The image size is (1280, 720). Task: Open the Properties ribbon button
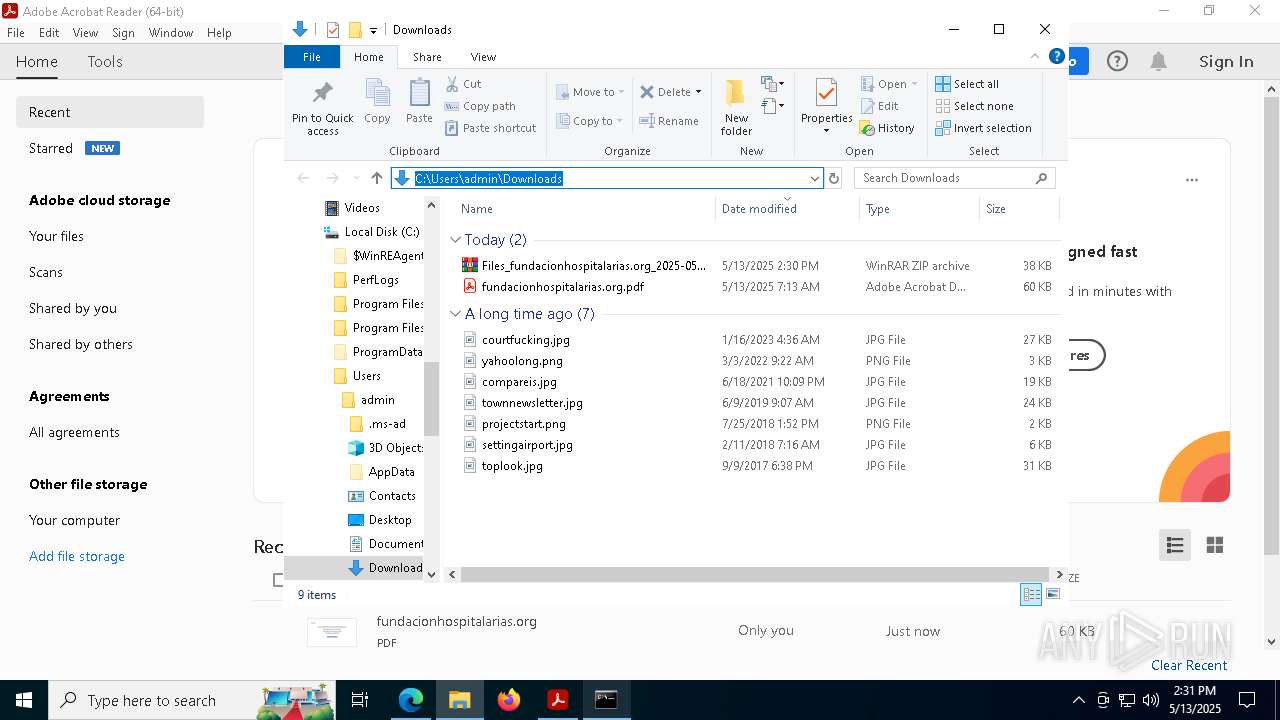click(x=826, y=106)
